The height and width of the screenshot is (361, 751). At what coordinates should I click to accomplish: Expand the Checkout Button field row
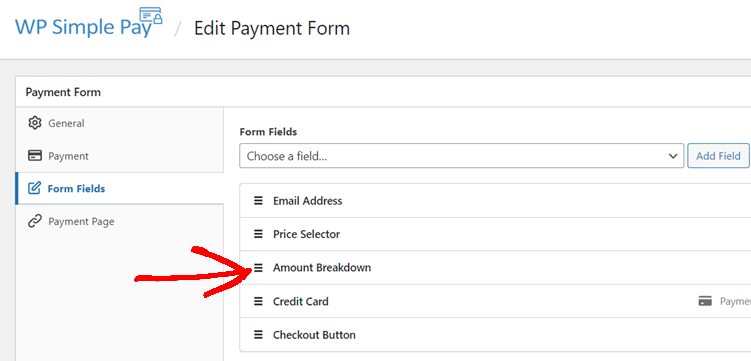pos(495,335)
